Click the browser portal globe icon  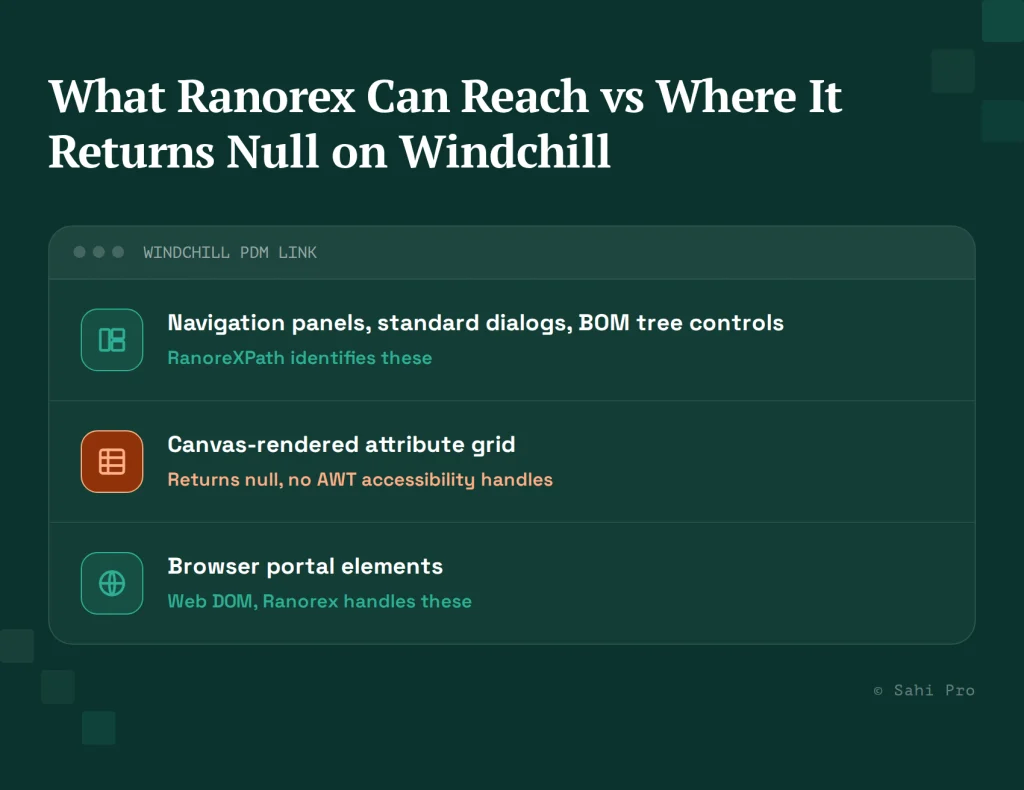[x=112, y=583]
